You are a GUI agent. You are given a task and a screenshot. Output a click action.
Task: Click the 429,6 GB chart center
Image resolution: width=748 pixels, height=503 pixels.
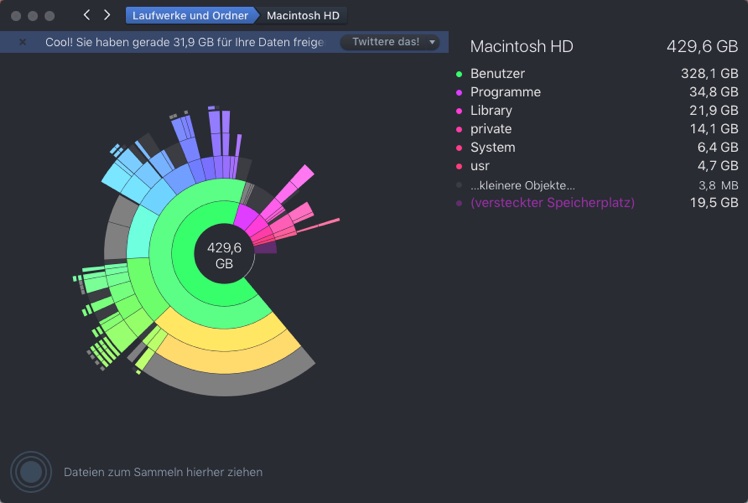(x=224, y=255)
